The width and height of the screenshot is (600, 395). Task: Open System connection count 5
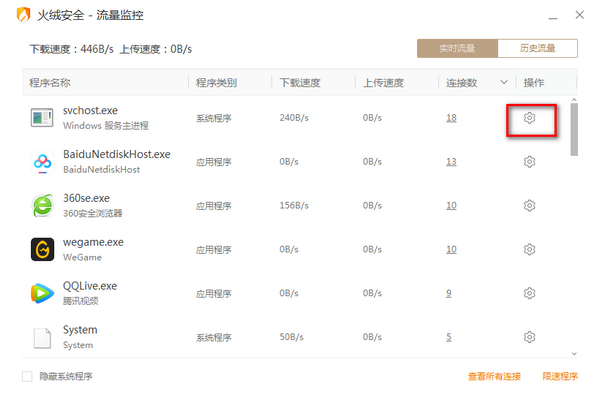[448, 337]
